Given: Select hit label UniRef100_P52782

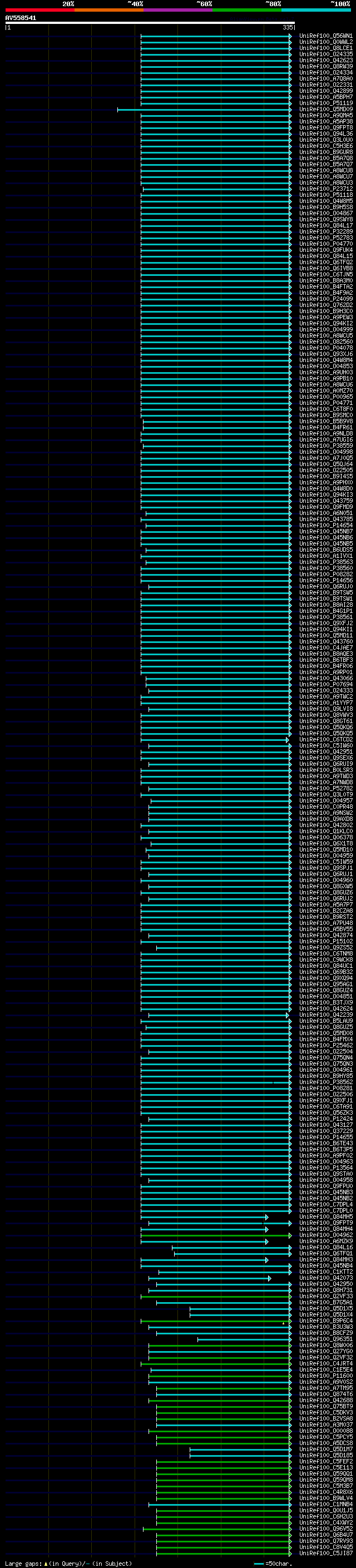Looking at the screenshot, I should click(326, 788).
